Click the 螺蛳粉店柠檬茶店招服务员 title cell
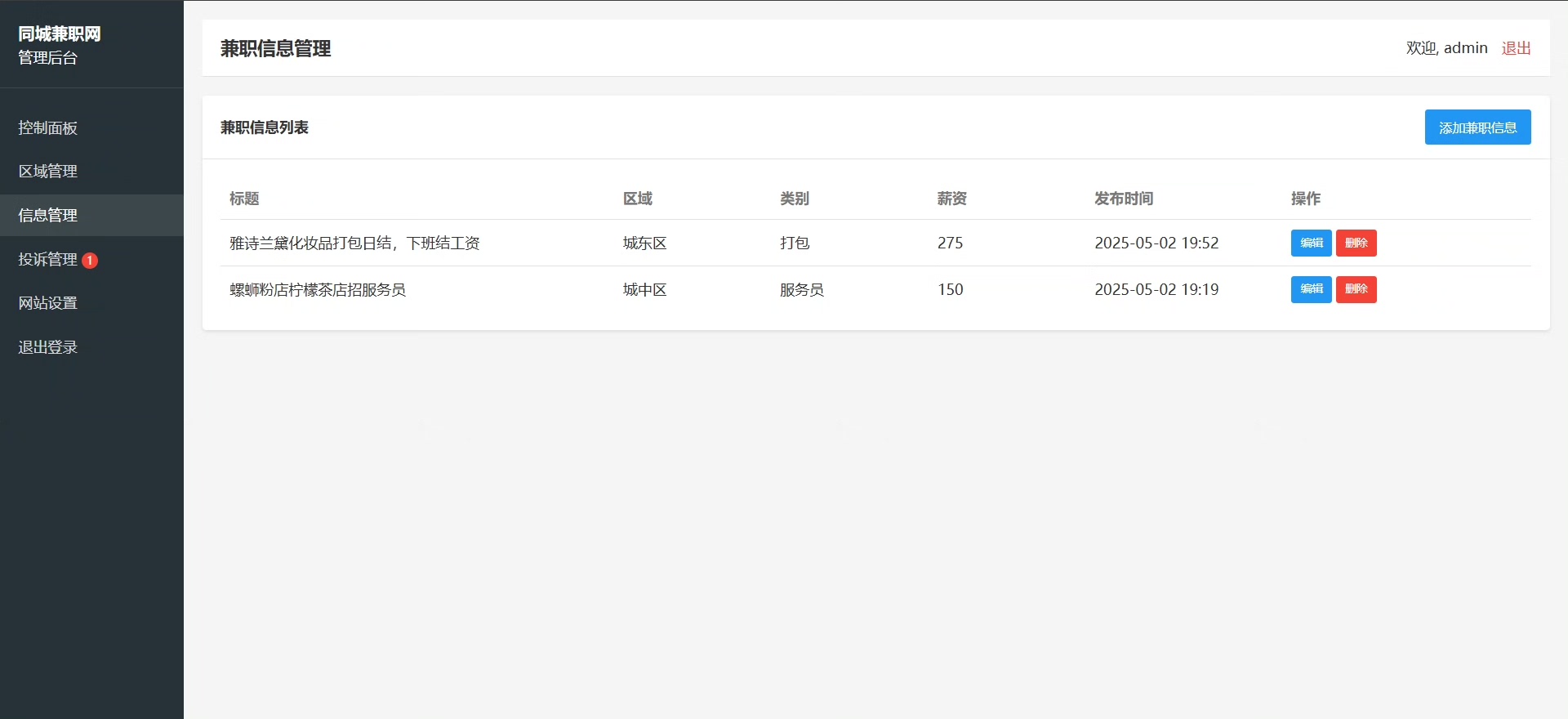 pyautogui.click(x=318, y=290)
